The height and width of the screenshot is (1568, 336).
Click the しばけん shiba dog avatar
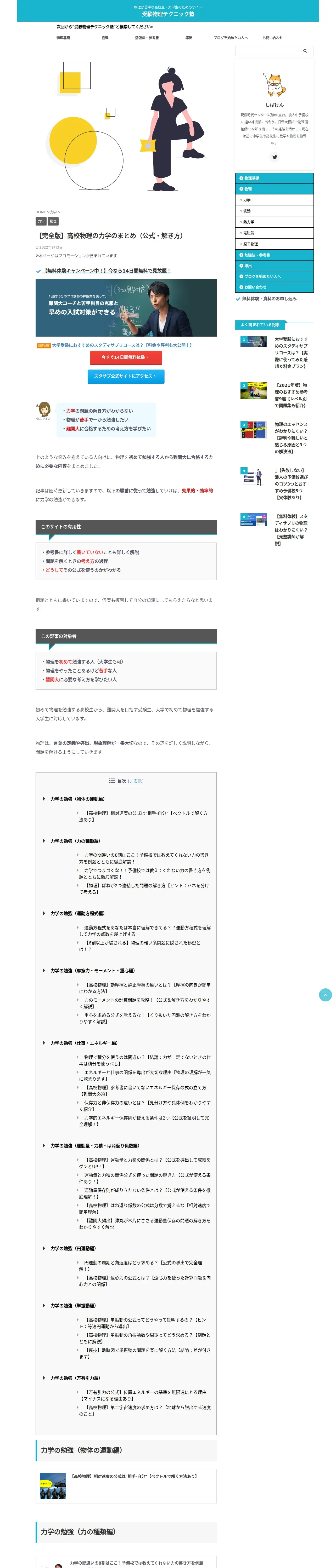(x=275, y=85)
